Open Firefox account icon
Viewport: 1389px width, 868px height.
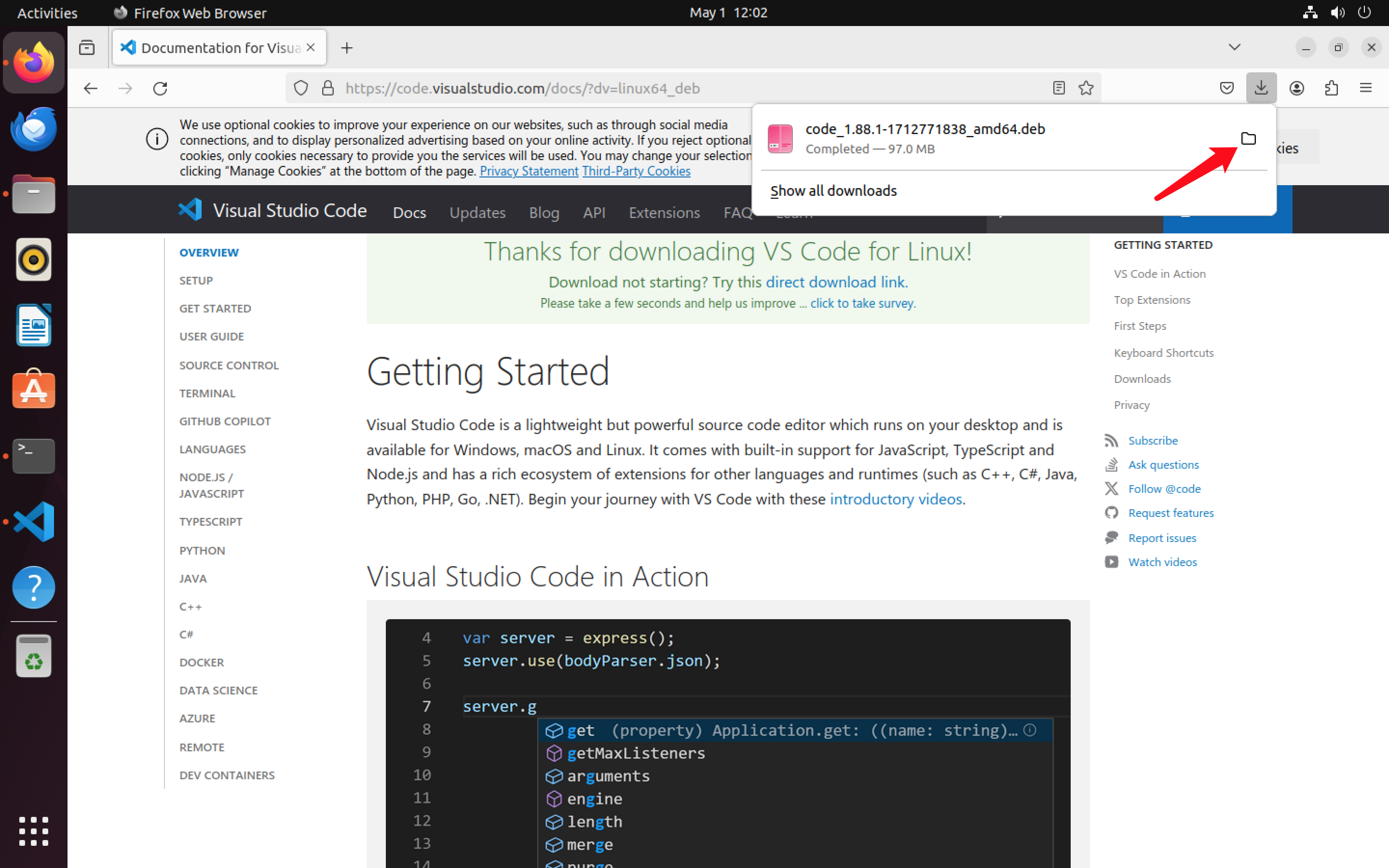click(x=1296, y=88)
